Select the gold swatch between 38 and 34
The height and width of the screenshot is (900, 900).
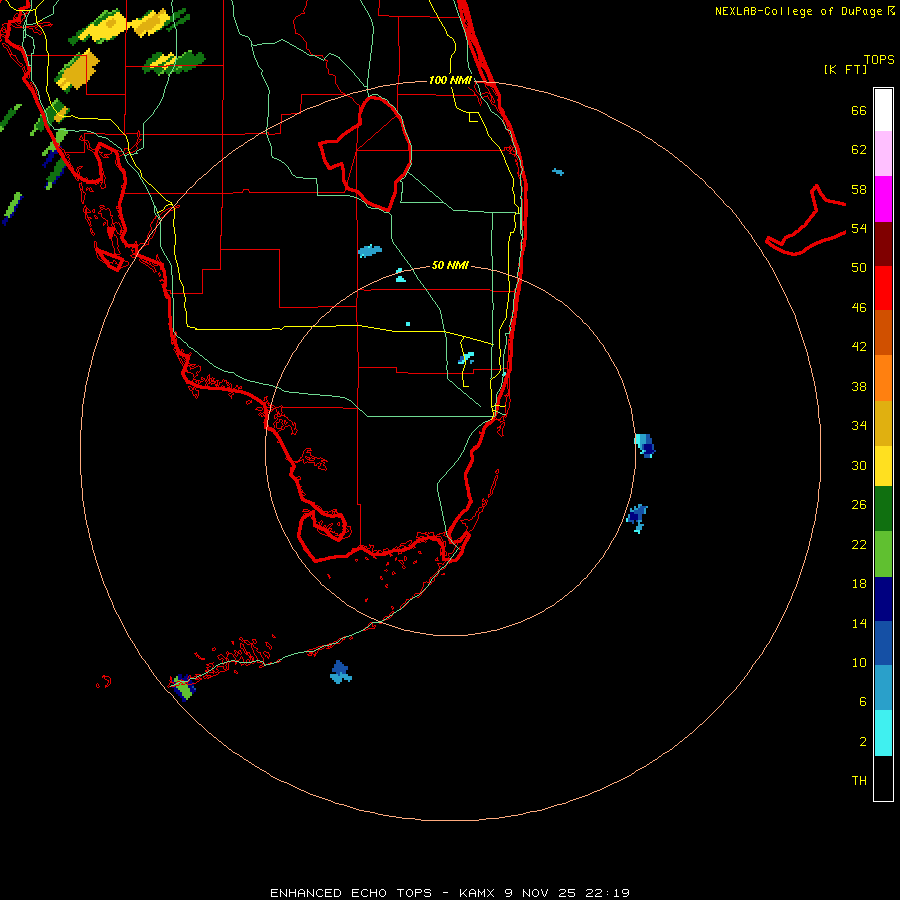883,423
